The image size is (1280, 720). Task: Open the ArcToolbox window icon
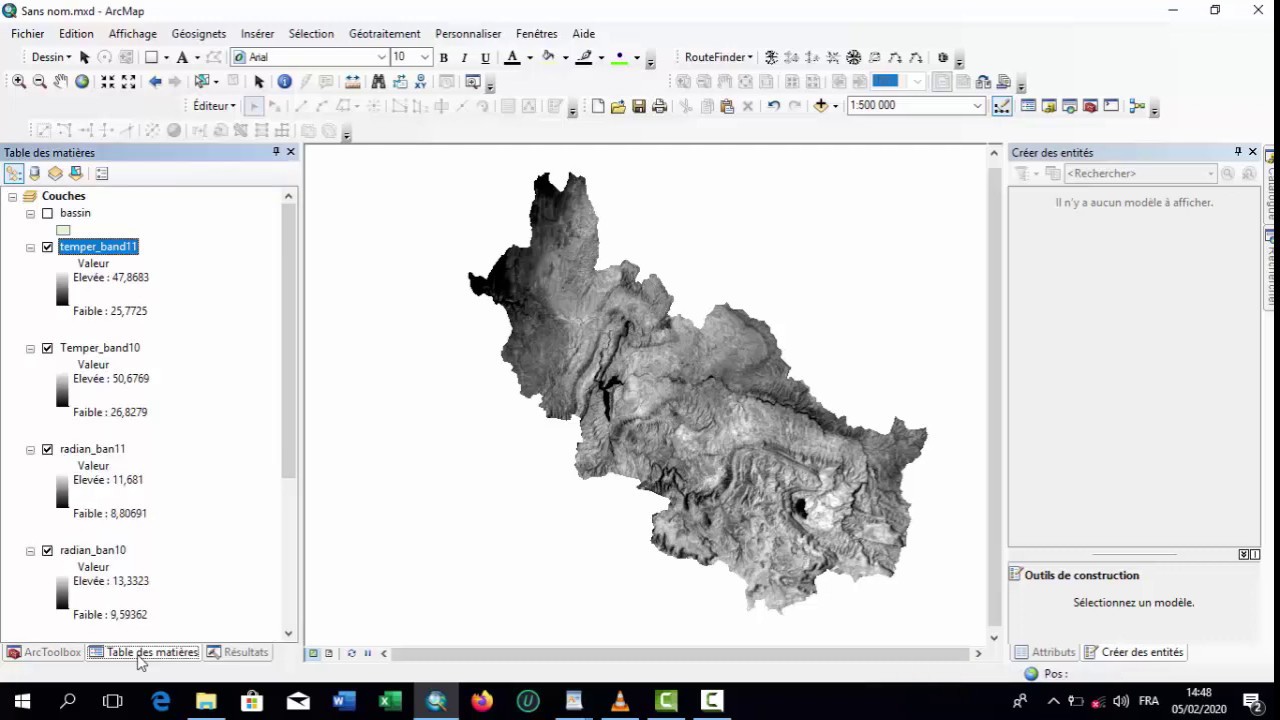point(1091,106)
